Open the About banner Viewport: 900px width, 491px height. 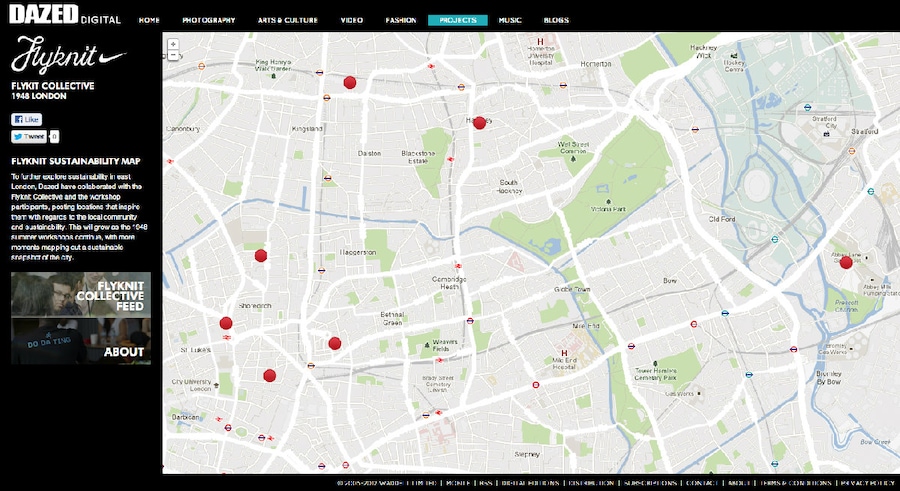[x=81, y=342]
